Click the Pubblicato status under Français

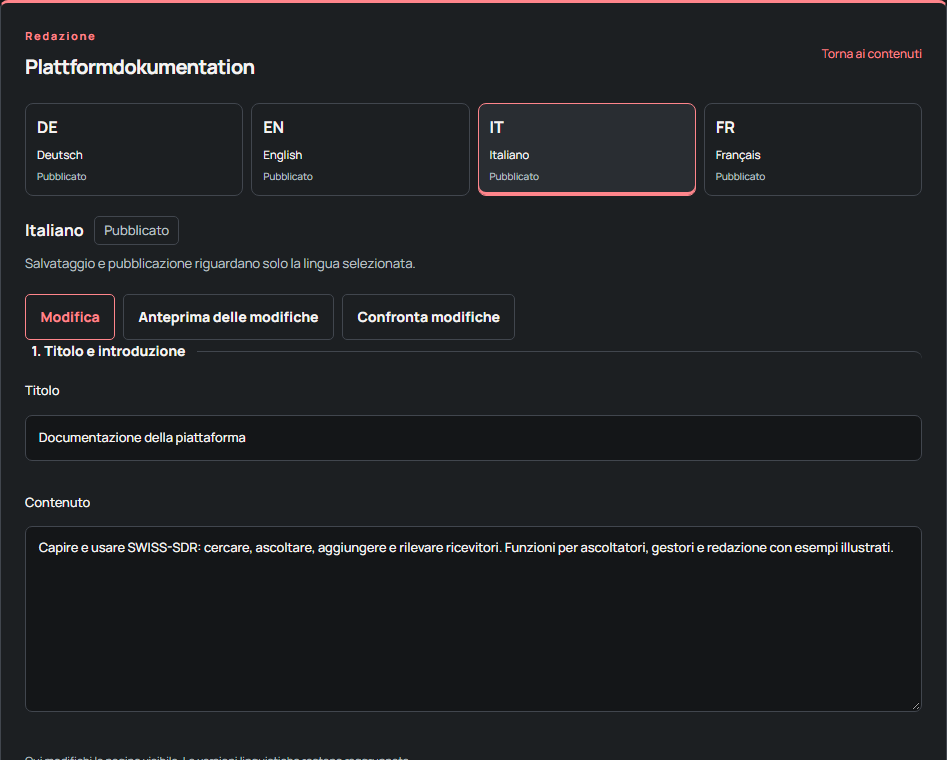pyautogui.click(x=740, y=176)
